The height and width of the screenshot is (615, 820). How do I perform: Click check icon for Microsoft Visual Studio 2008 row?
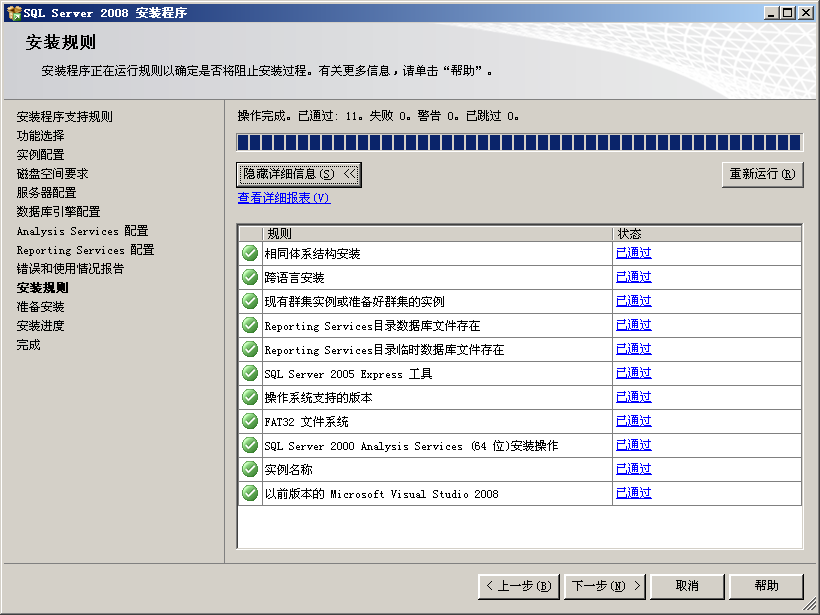coord(250,493)
